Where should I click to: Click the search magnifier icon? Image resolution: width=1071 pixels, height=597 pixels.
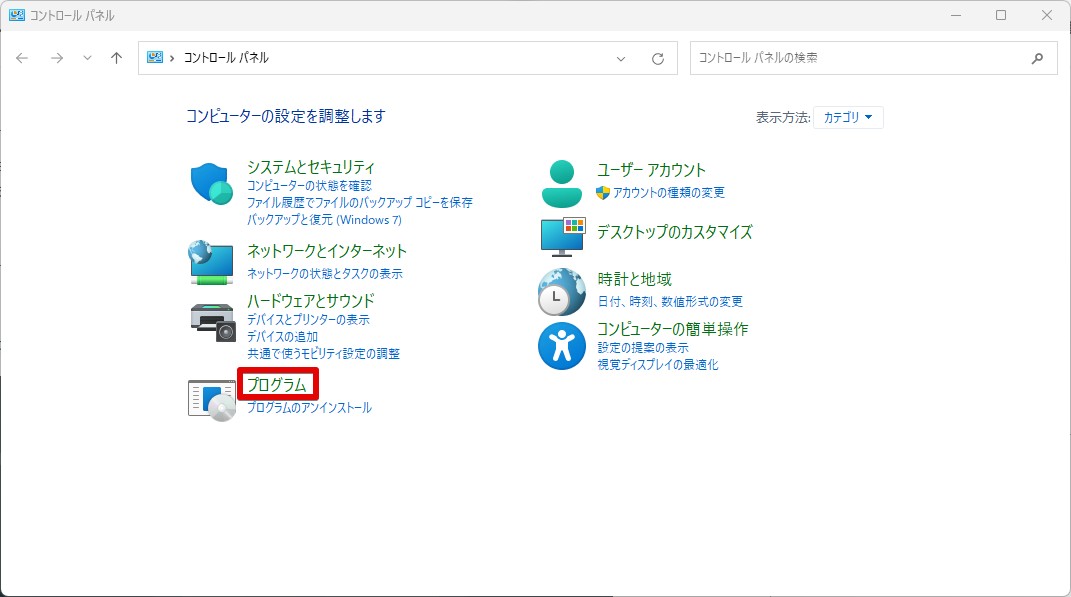point(1038,58)
